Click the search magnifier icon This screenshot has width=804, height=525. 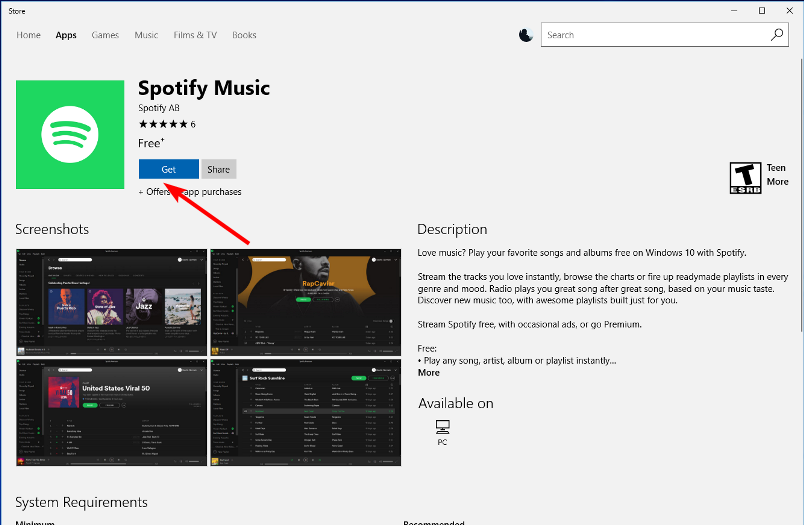777,35
